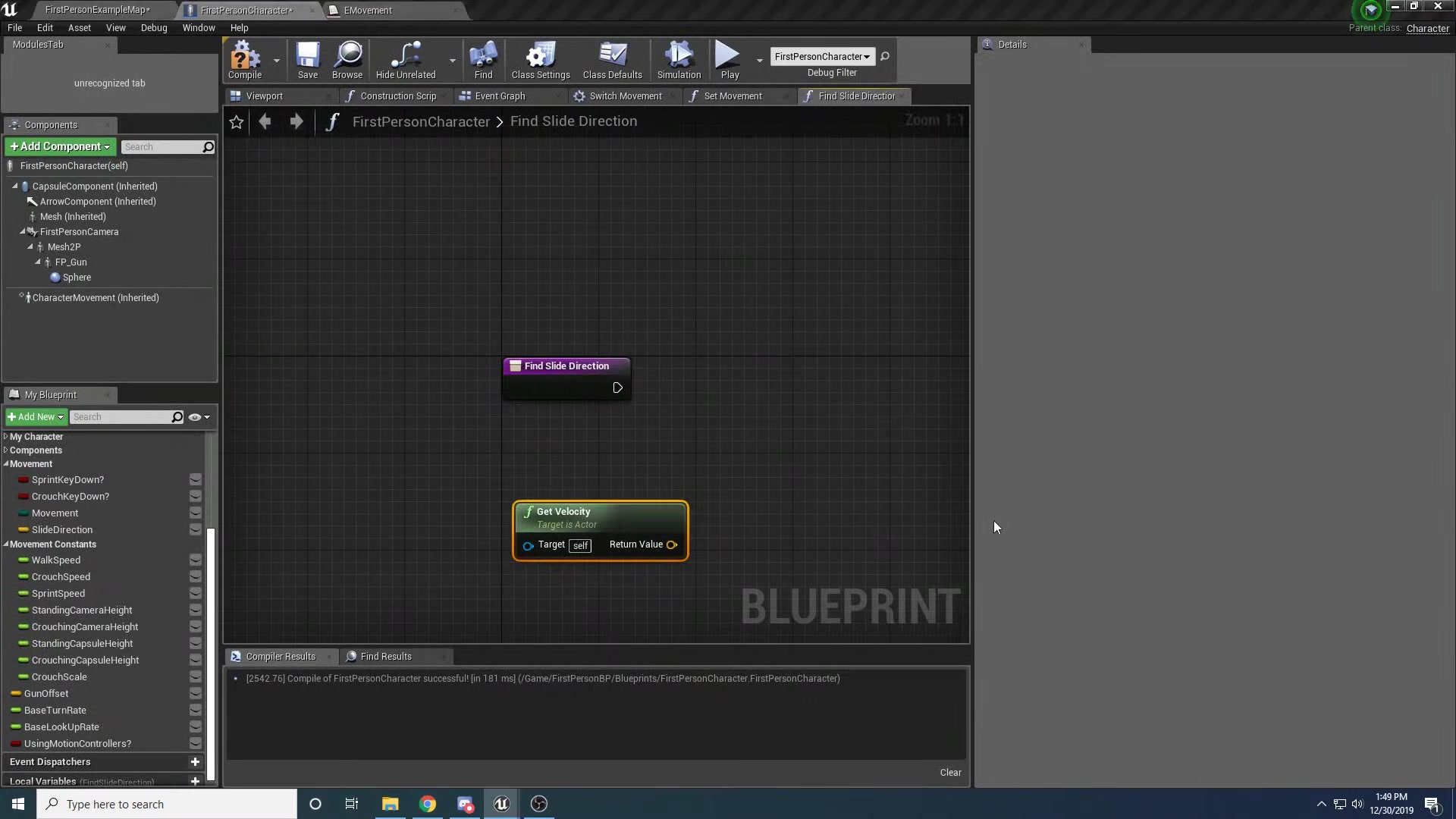The width and height of the screenshot is (1456, 819).
Task: Toggle visibility of SprintKeyDown? variable
Action: tap(196, 480)
